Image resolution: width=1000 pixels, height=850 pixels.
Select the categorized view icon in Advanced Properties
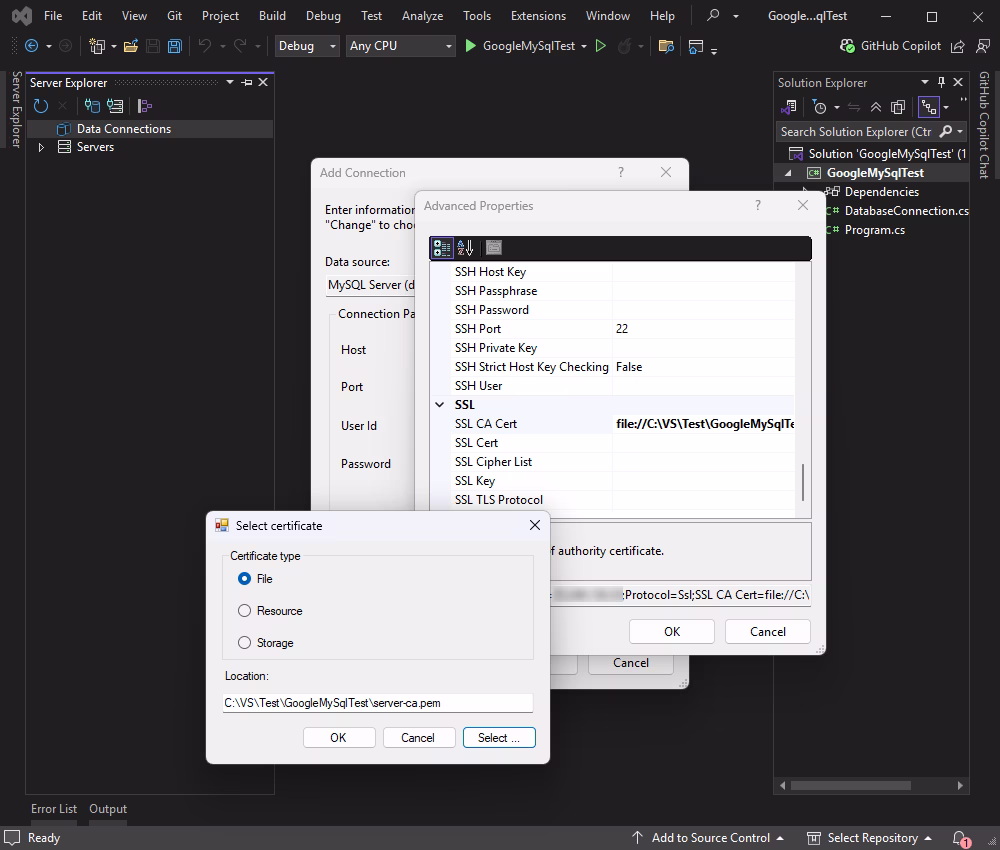click(x=441, y=247)
